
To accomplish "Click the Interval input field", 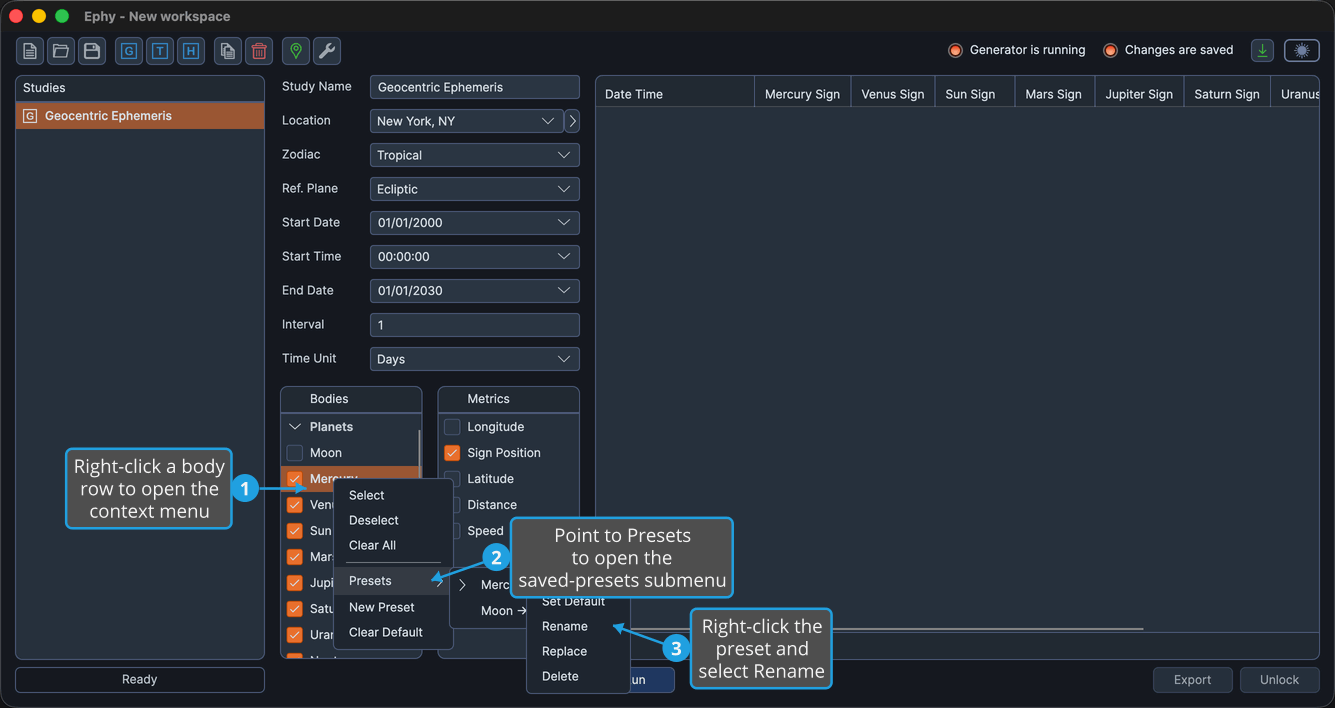I will point(475,325).
